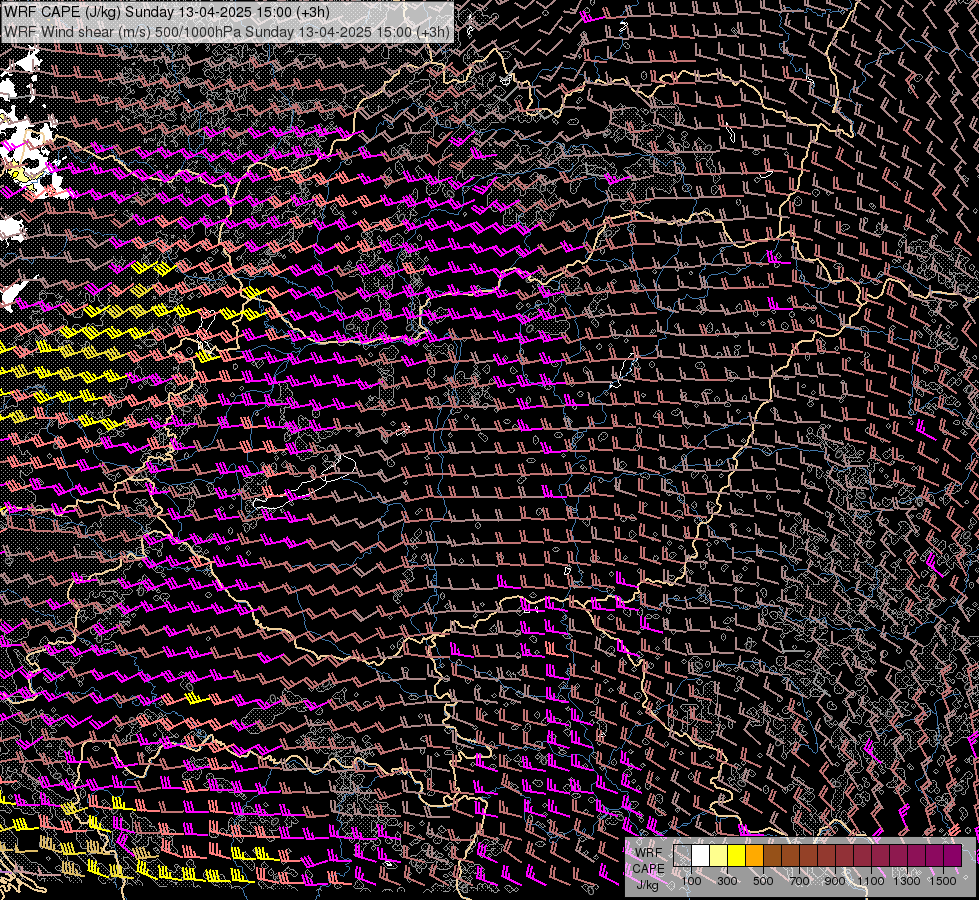
Task: Click the legend value 900
Action: click(x=835, y=881)
